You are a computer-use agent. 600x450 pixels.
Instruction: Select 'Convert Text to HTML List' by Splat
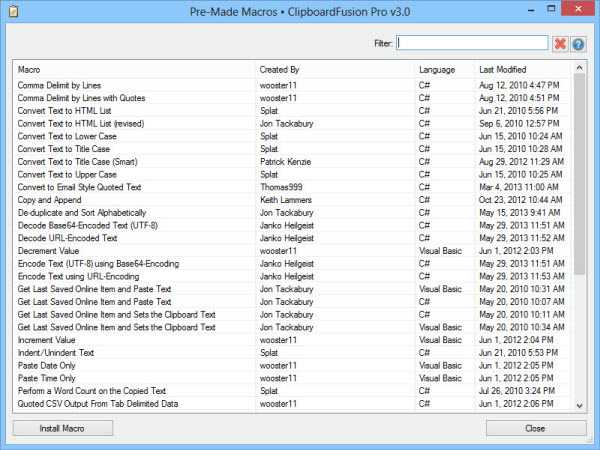293,111
